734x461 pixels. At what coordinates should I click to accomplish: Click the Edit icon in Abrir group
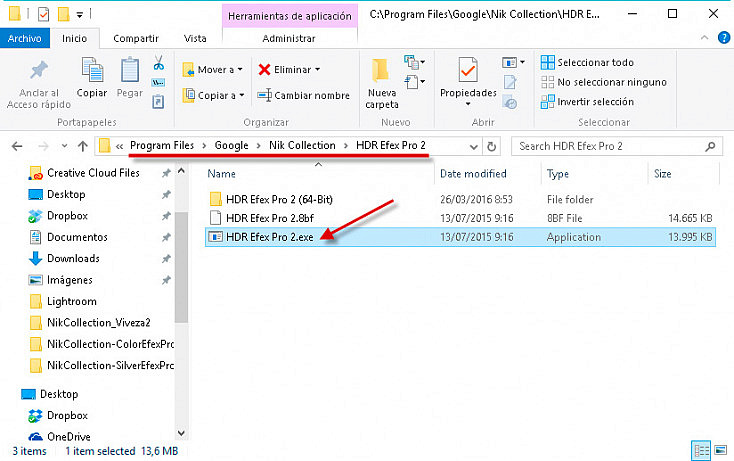tap(510, 82)
